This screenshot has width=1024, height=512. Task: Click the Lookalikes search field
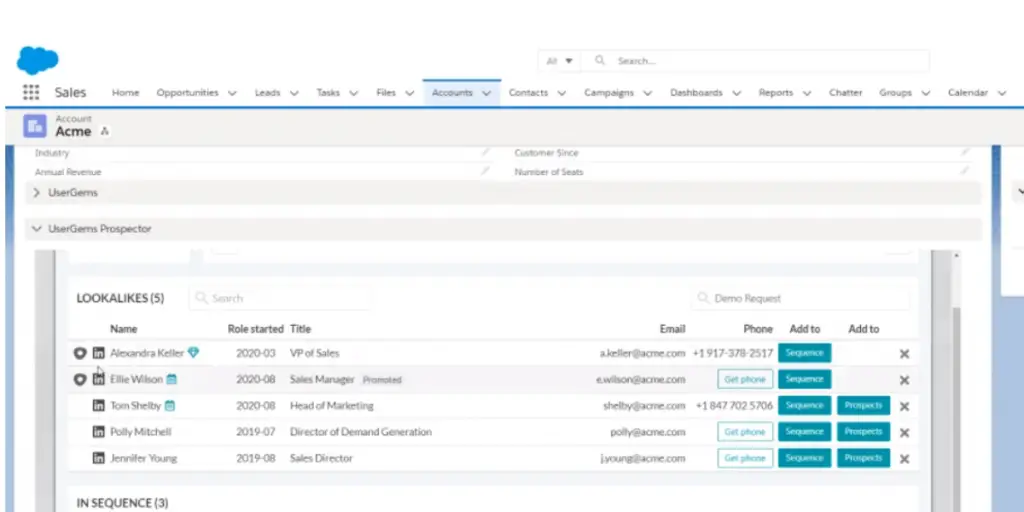pyautogui.click(x=280, y=298)
